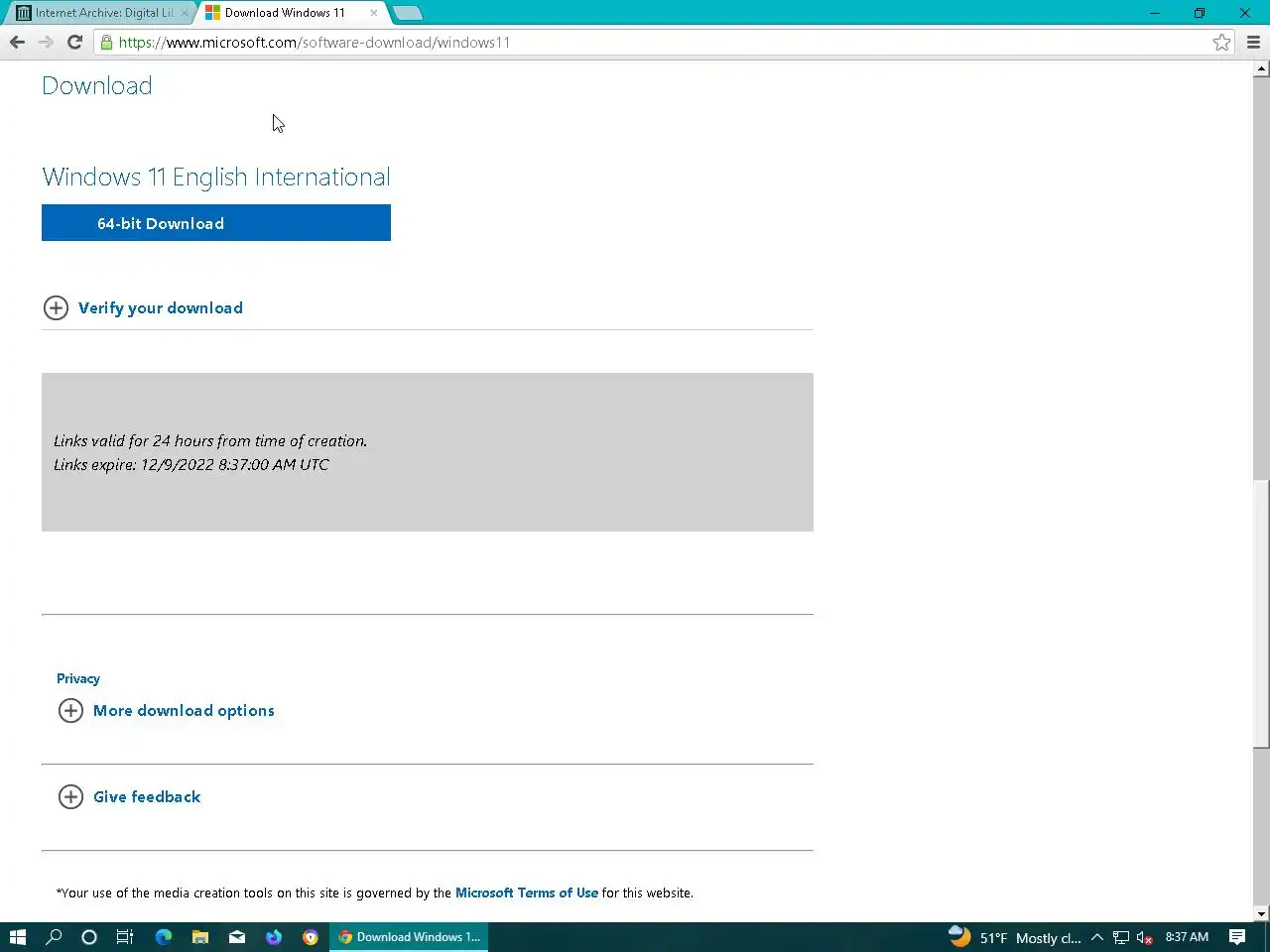Click Download Windows 1... taskbar button

tap(409, 937)
